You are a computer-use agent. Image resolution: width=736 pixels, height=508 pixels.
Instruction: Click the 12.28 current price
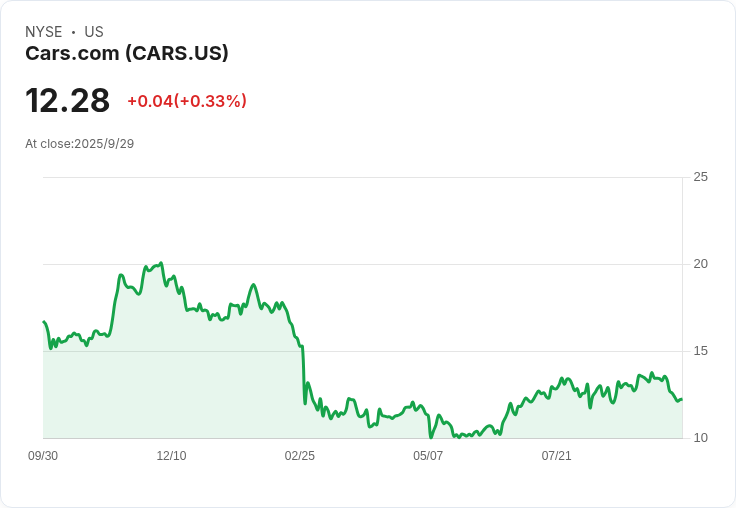point(68,100)
